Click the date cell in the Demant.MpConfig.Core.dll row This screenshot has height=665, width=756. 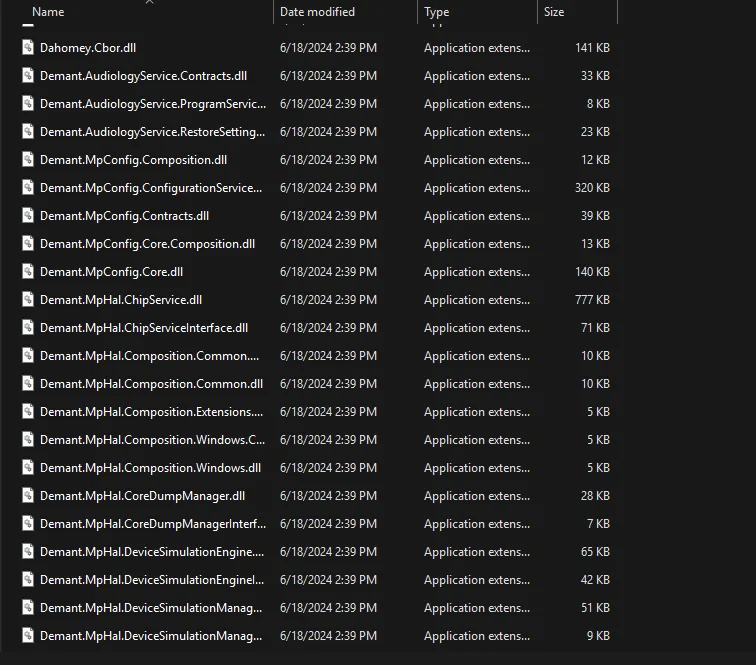click(x=328, y=271)
